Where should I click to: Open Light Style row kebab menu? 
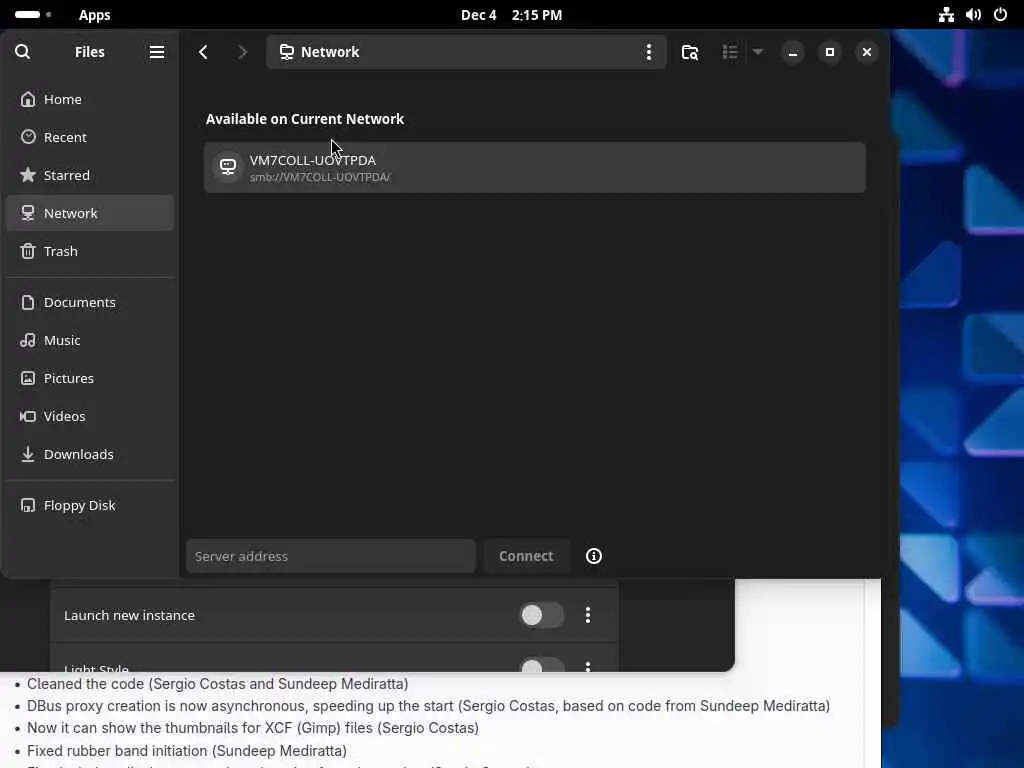(588, 666)
